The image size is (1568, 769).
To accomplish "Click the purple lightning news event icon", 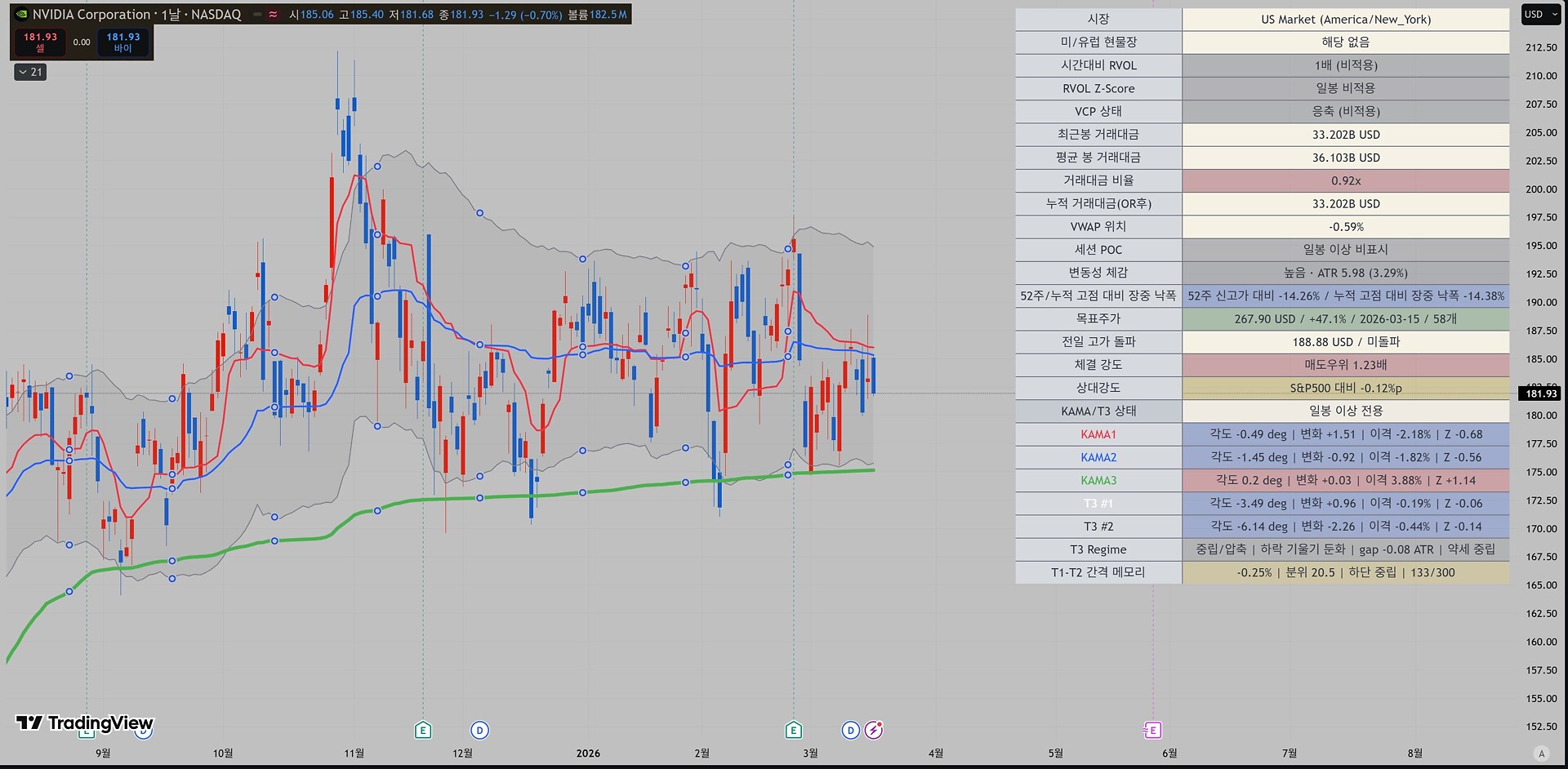I will [874, 730].
